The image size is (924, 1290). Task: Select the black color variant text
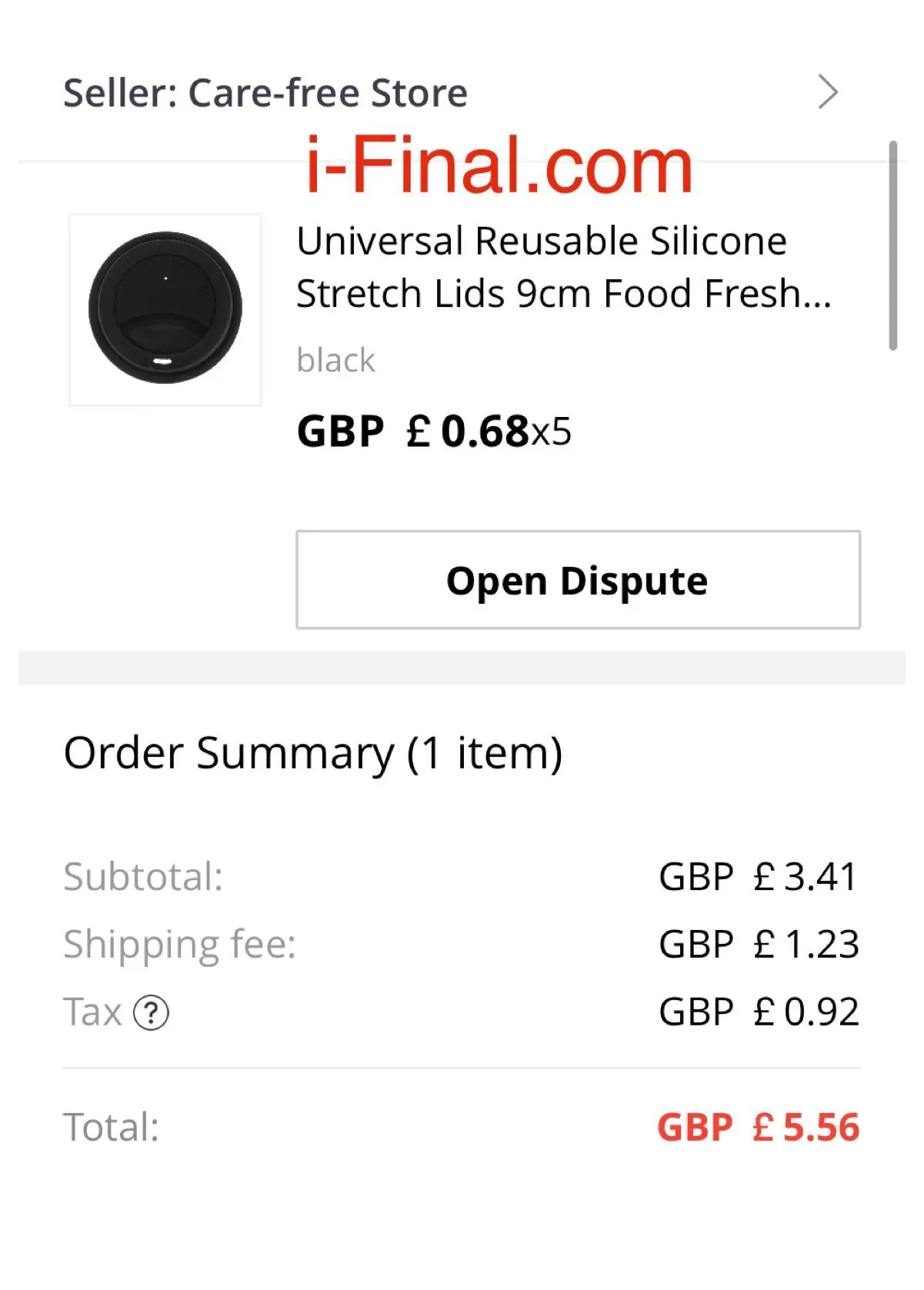coord(335,360)
